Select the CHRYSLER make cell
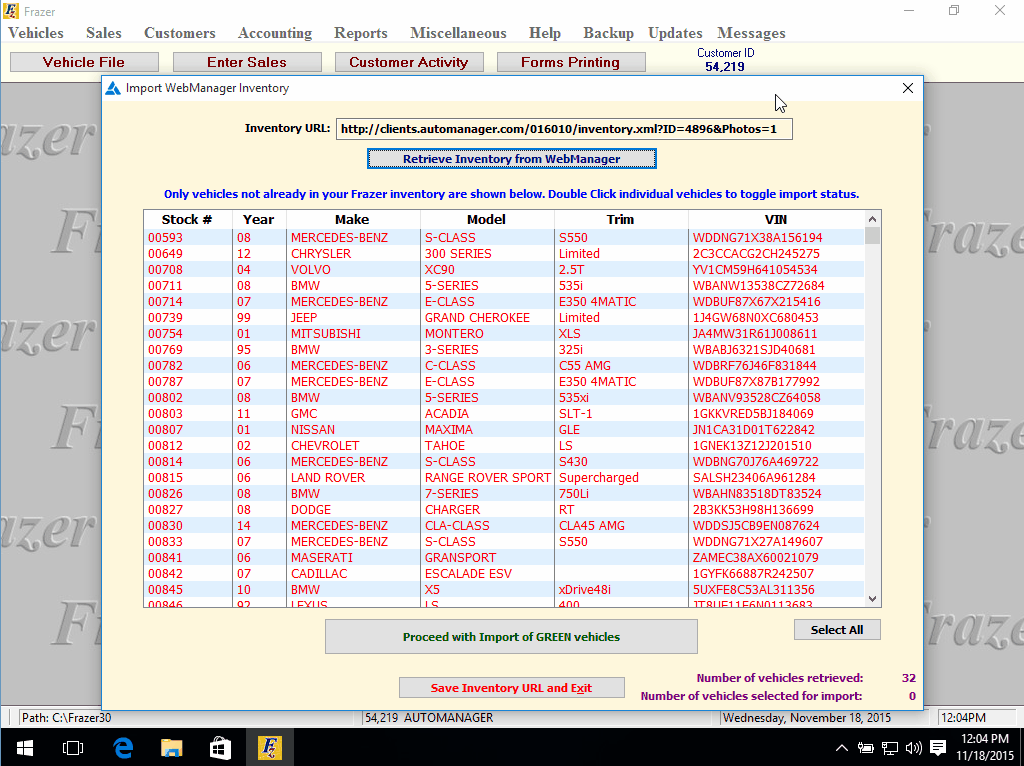1024x766 pixels. [353, 254]
